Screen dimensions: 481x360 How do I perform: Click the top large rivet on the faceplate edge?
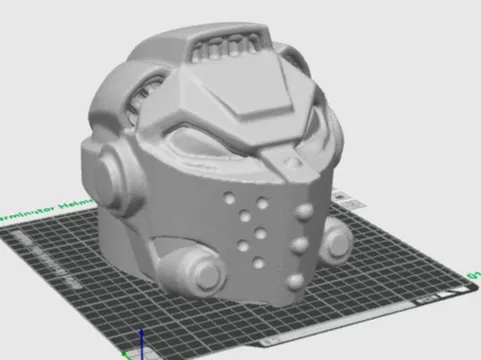point(304,212)
